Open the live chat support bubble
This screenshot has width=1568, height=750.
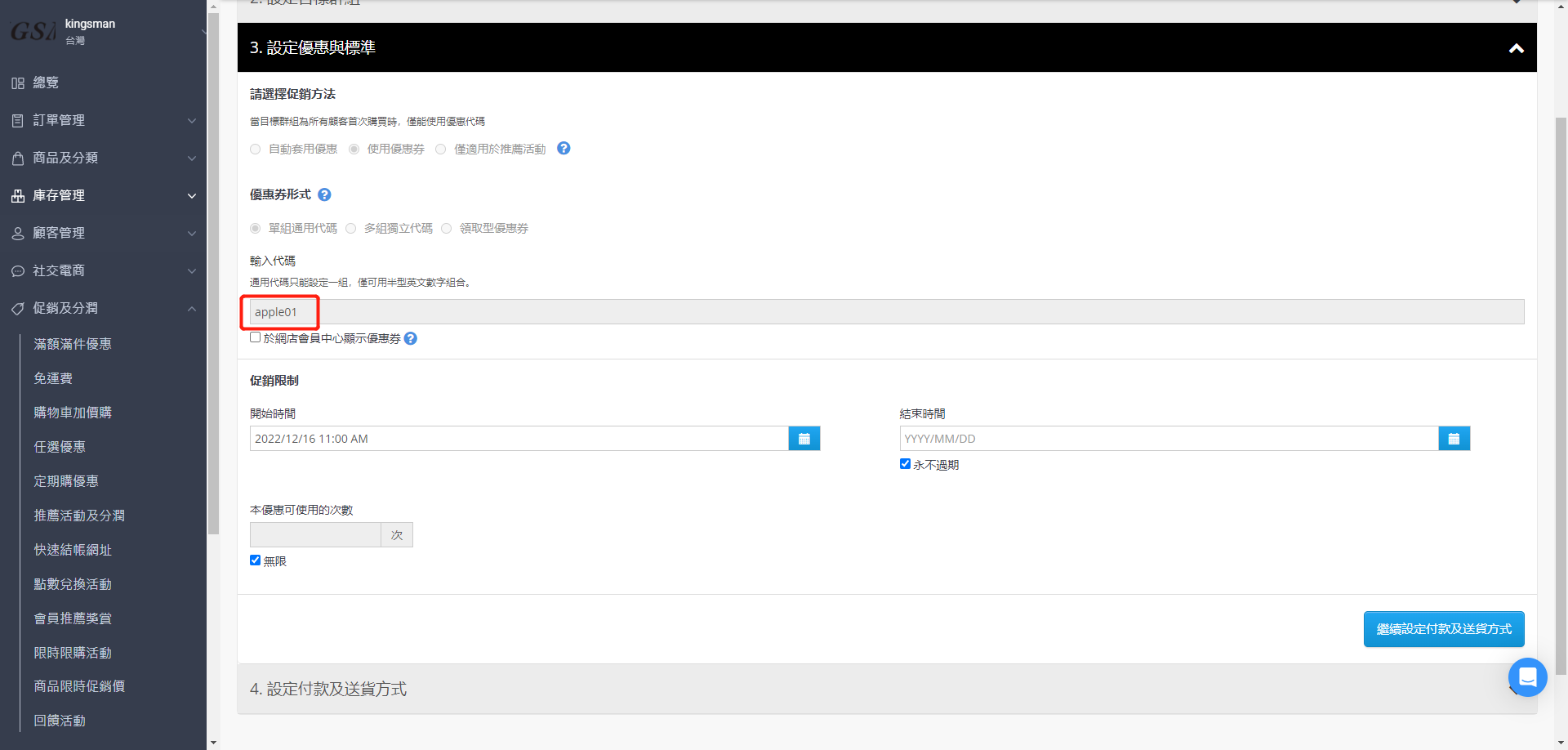tap(1527, 676)
